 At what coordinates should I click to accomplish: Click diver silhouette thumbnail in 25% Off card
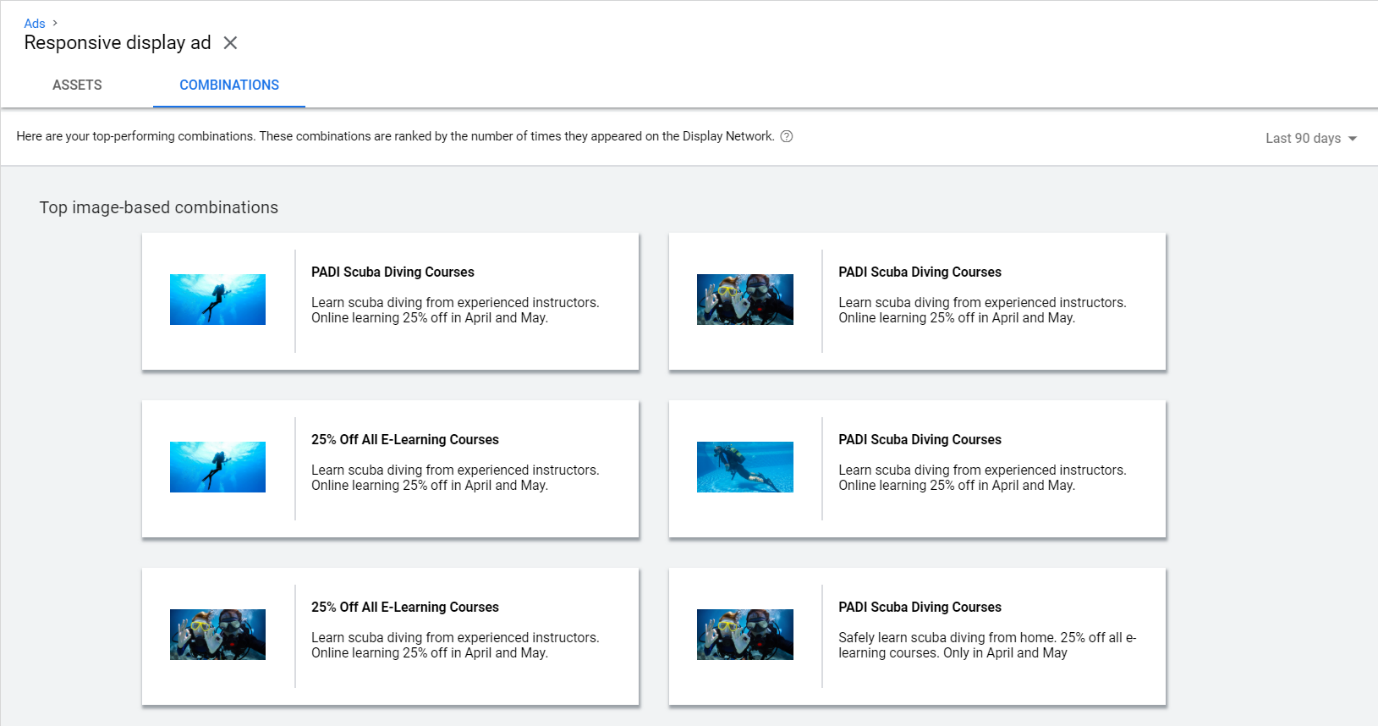click(218, 467)
